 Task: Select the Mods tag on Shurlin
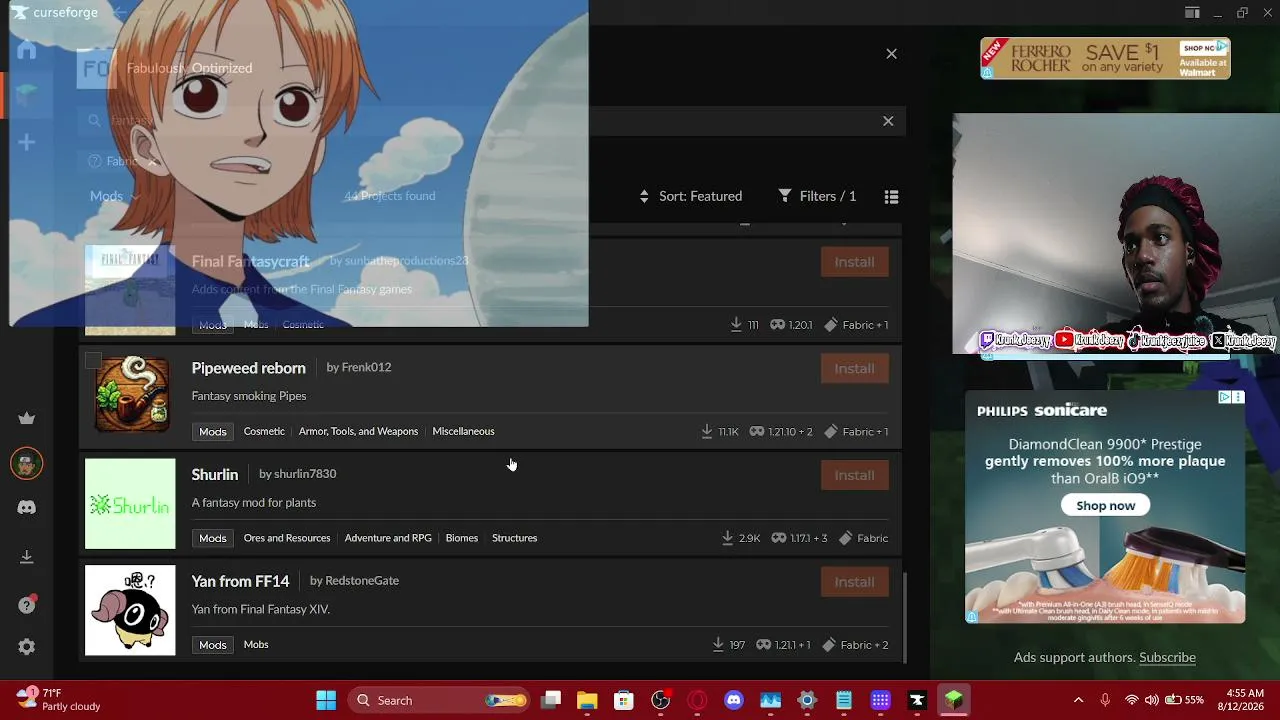(x=213, y=538)
